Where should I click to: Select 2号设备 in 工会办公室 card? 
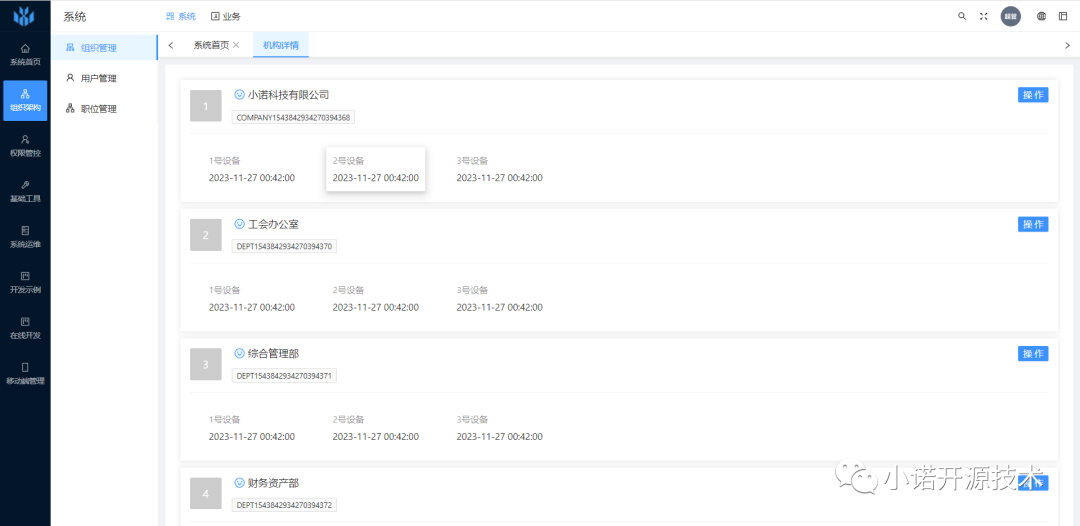coord(375,299)
